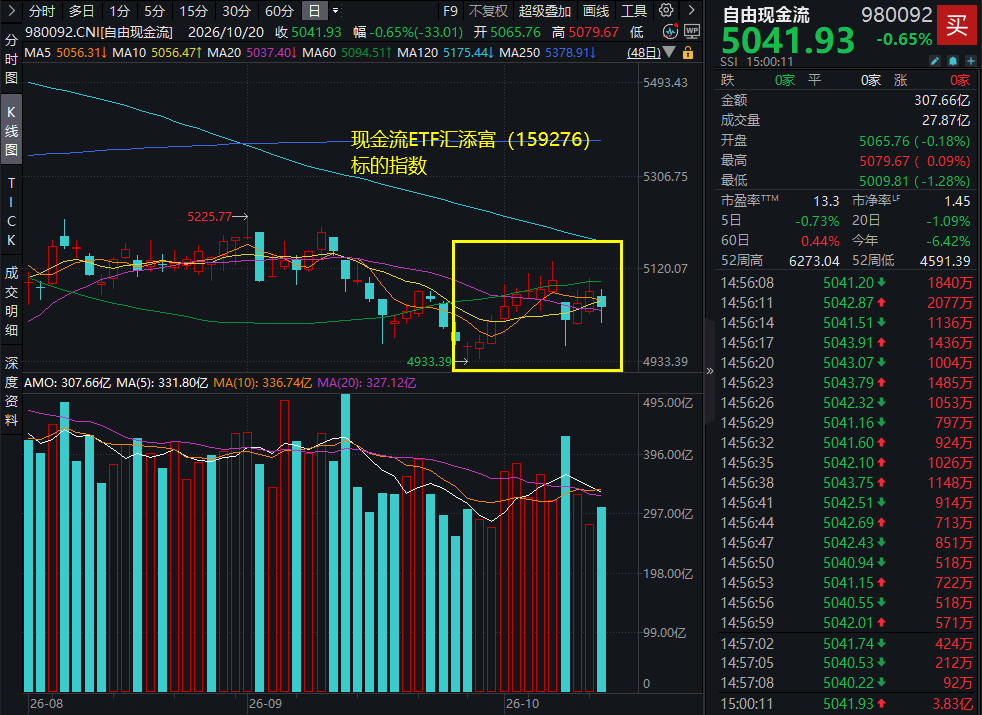Select the 15分 period tab

[193, 11]
